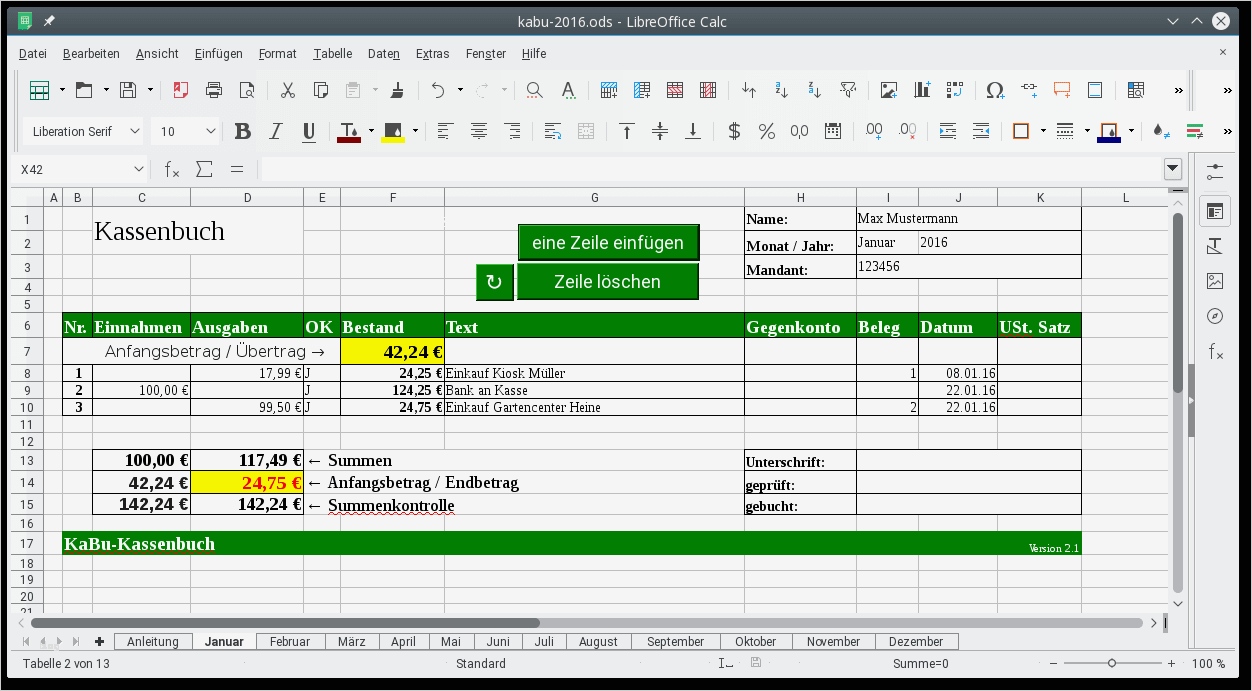Open the Function Wizard fx icon

(172, 169)
